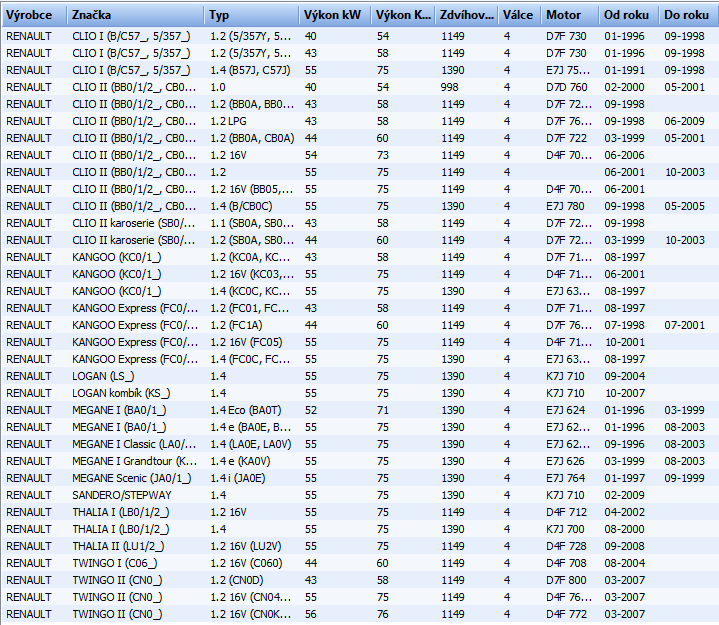The image size is (719, 625).
Task: Select the 1.2 (KC0A, KC... type cell
Action: (x=250, y=257)
